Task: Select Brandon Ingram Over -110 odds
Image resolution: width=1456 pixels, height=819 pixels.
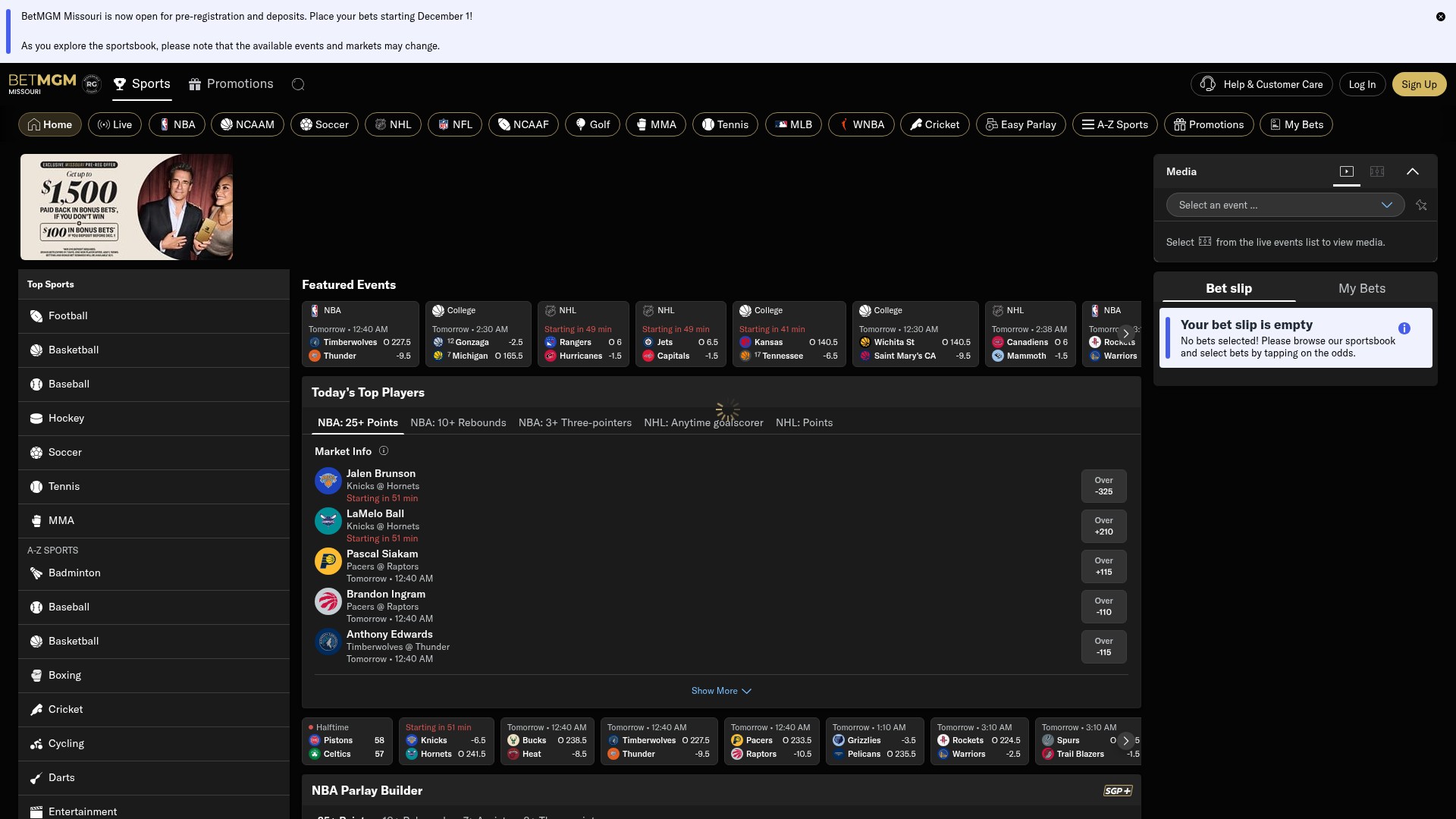Action: coord(1103,607)
